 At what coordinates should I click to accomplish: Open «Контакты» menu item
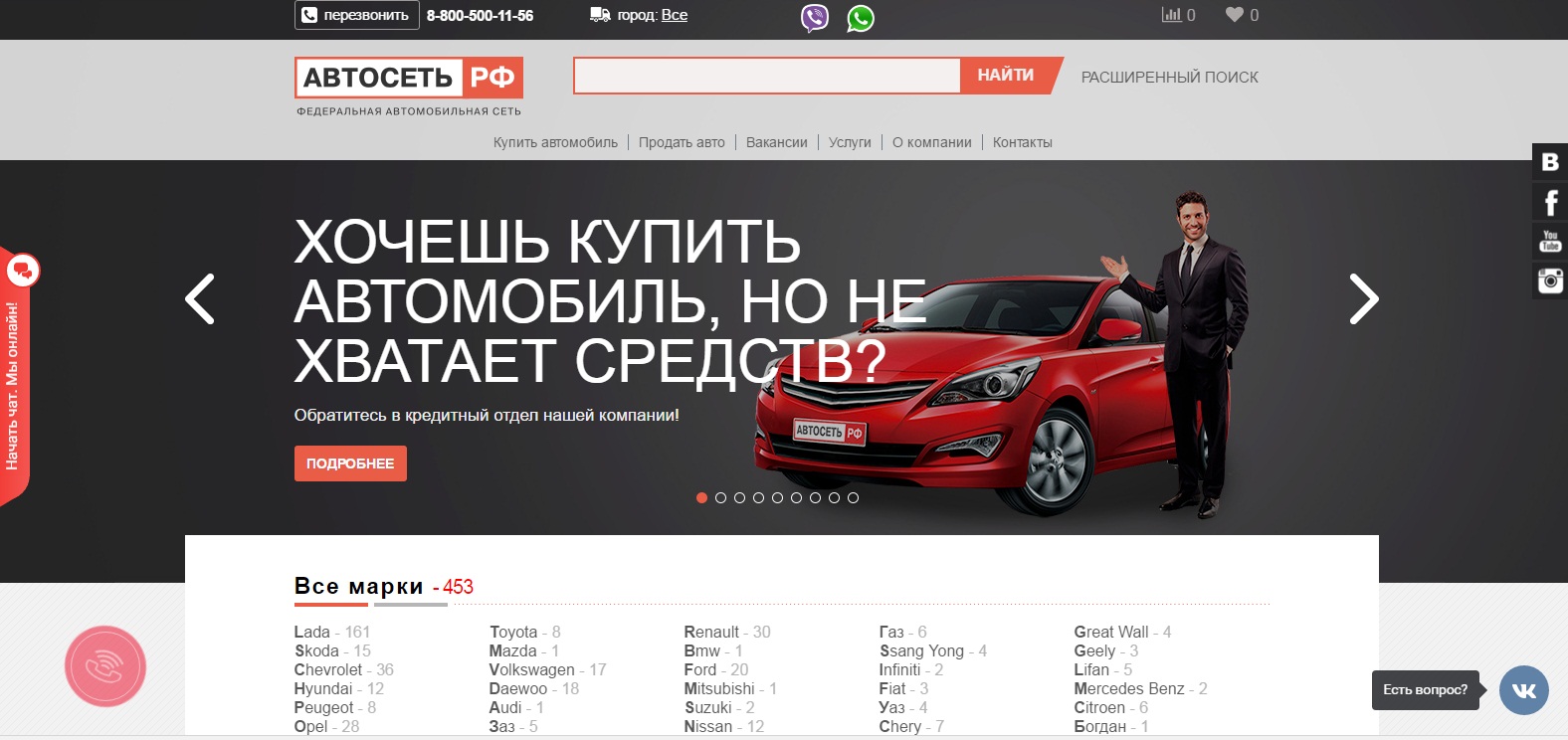tap(1023, 142)
